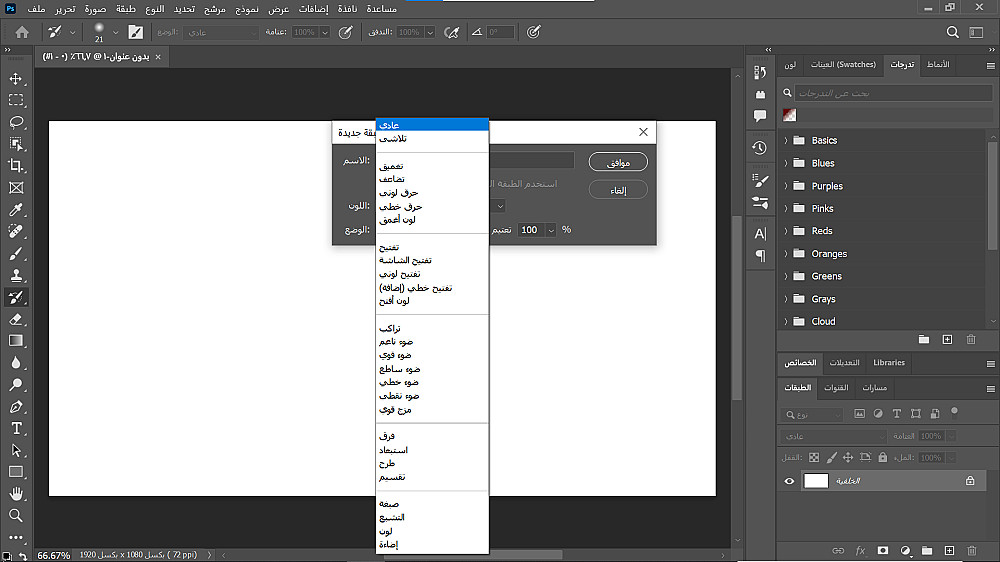This screenshot has height=562, width=1000.
Task: Click the gradient search field
Action: tap(880, 93)
